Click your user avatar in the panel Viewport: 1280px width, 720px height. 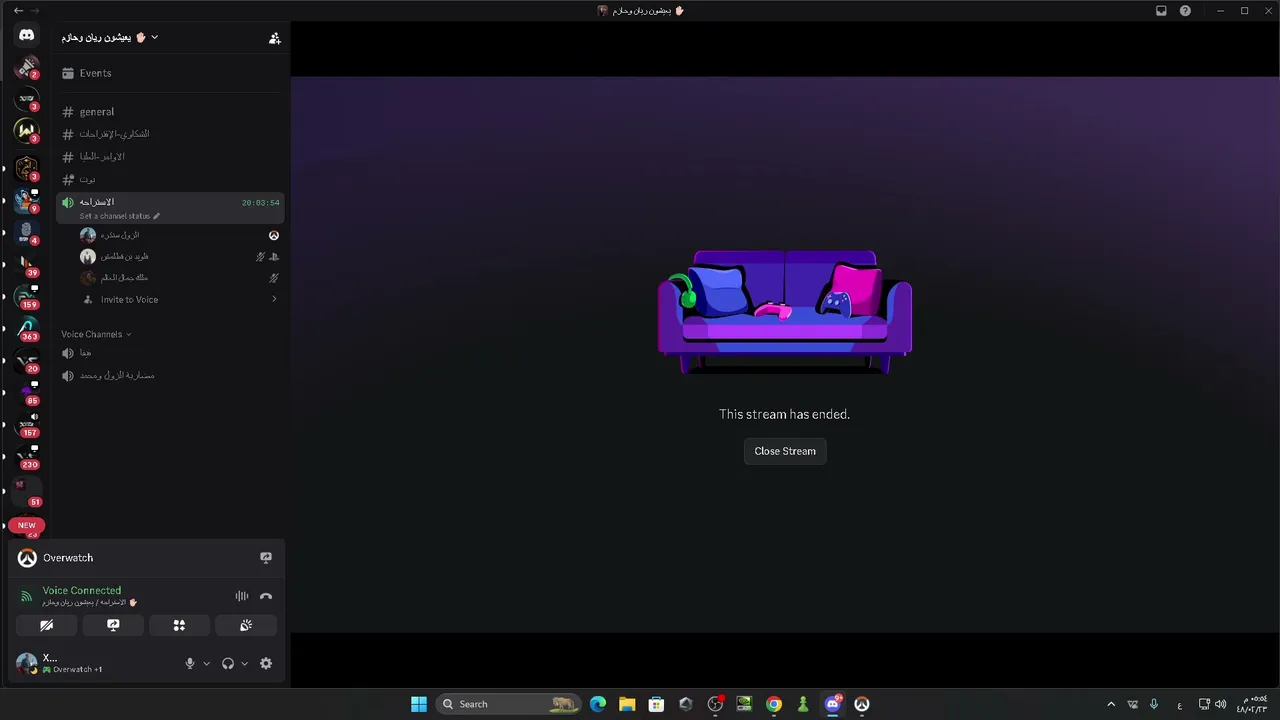point(27,663)
